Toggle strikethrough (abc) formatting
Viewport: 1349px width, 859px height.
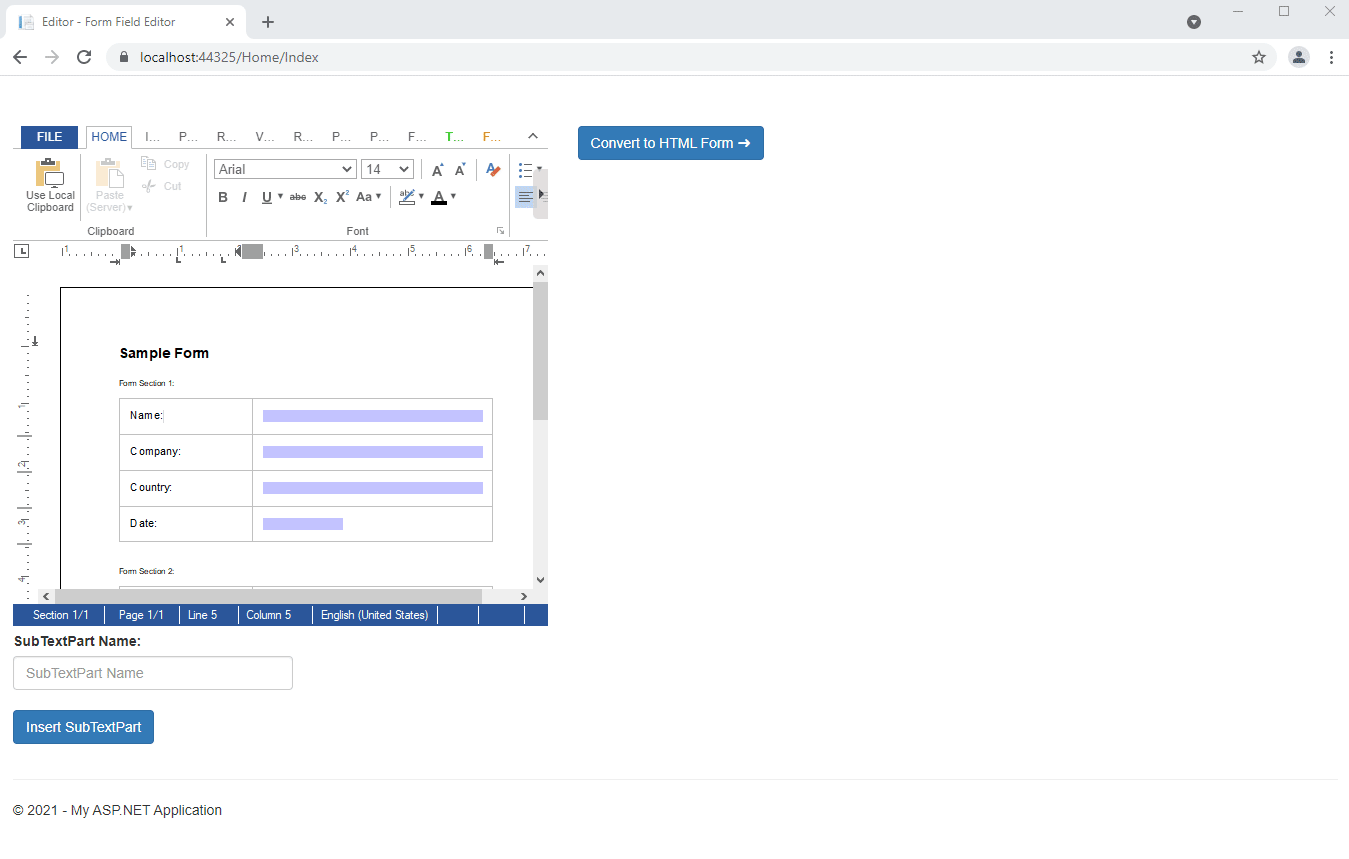[297, 197]
